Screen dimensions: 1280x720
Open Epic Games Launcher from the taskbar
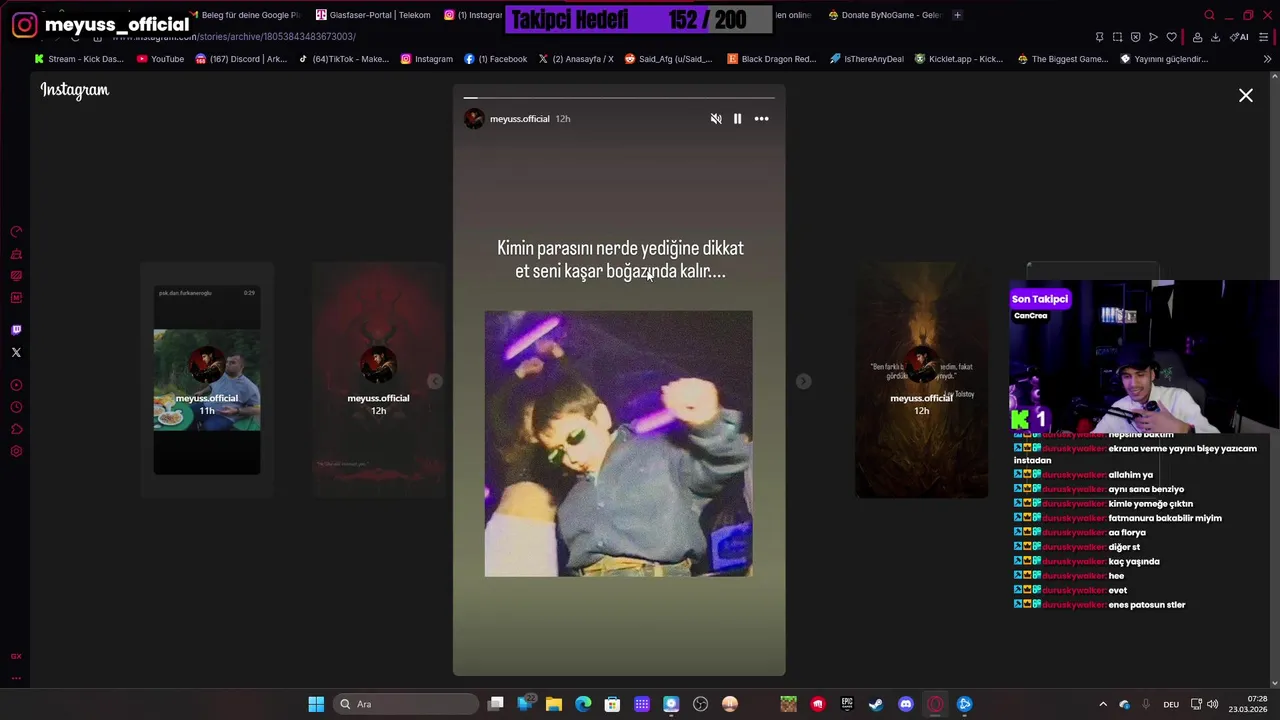coord(847,704)
